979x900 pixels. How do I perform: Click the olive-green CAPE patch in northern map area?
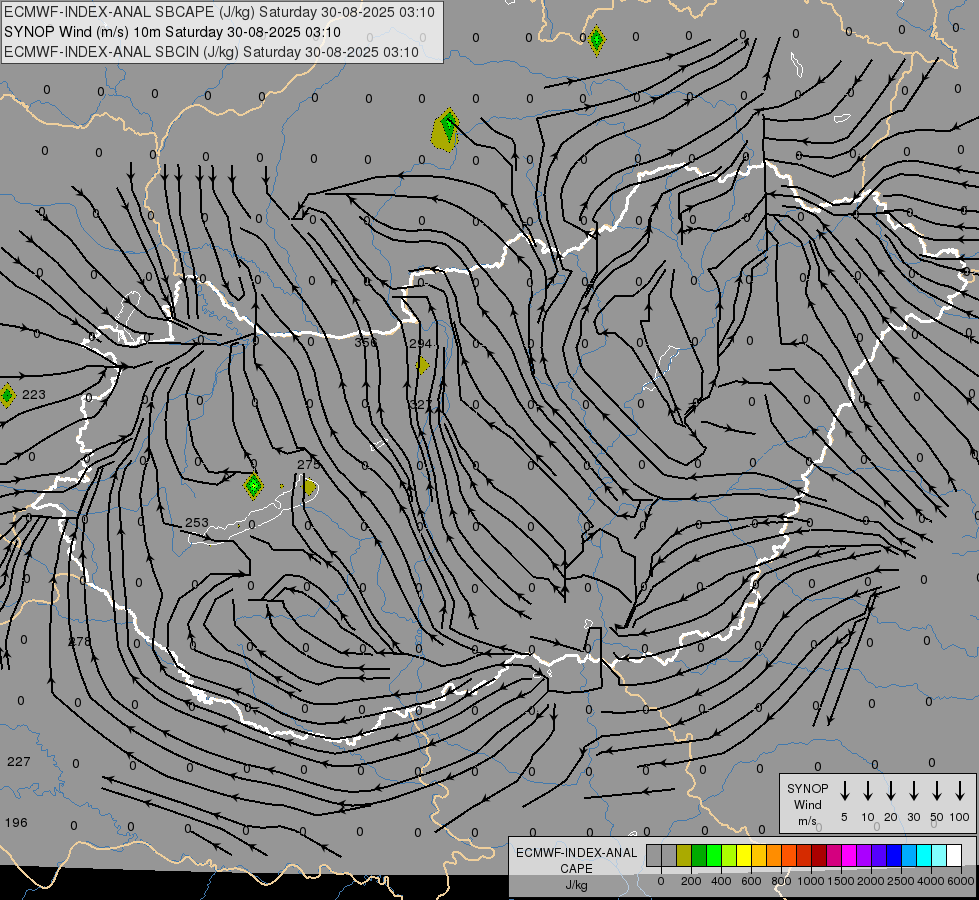[x=445, y=130]
